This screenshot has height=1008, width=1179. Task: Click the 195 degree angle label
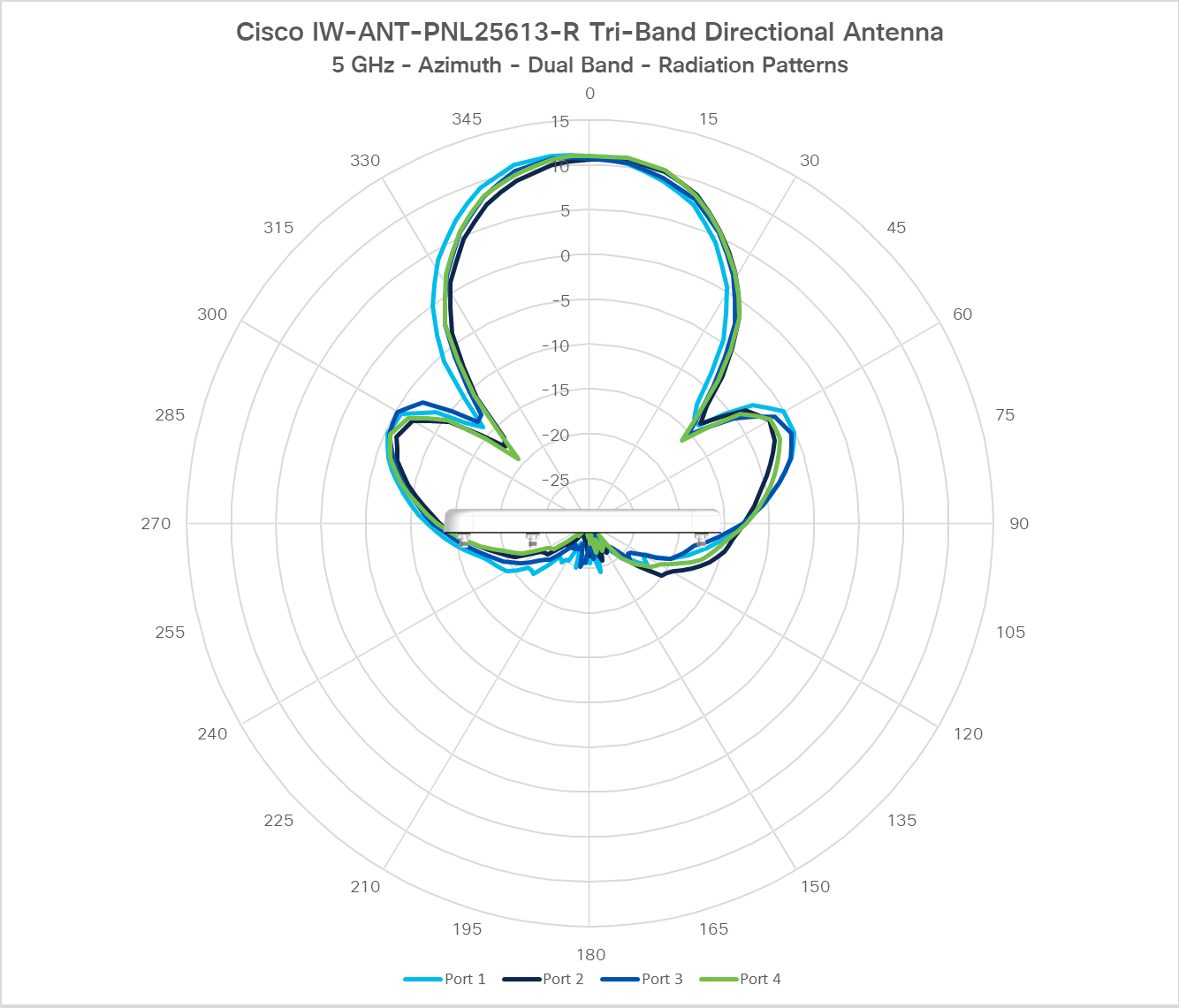[467, 929]
